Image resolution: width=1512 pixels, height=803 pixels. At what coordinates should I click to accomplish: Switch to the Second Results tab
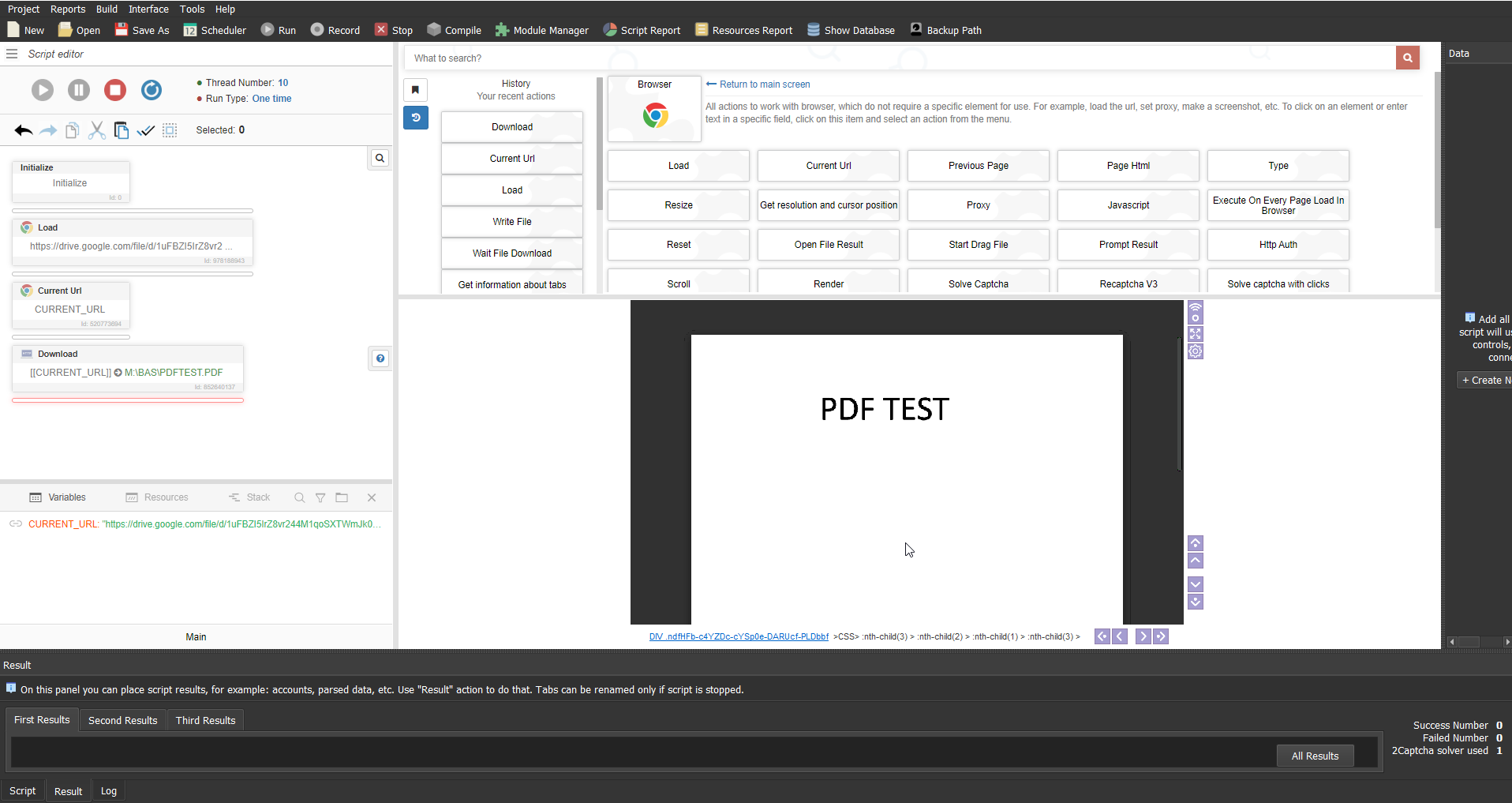[x=122, y=720]
